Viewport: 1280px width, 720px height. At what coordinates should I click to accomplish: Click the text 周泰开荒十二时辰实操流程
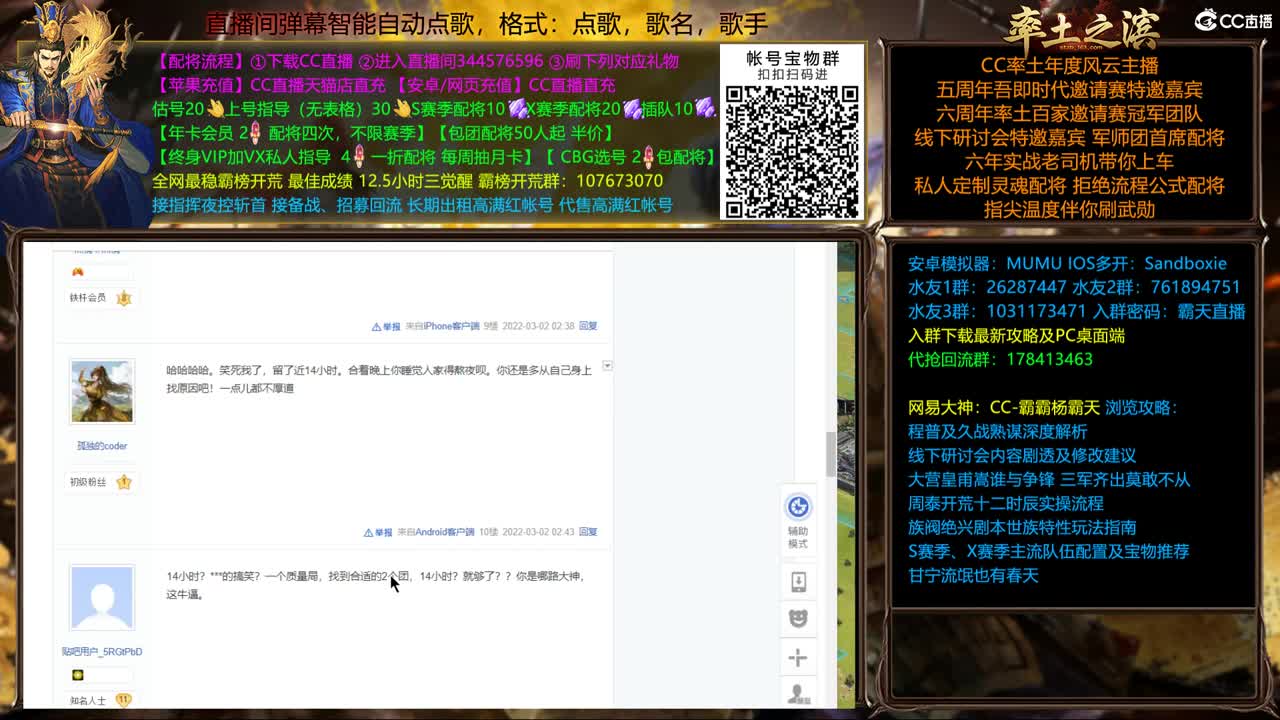click(1006, 504)
